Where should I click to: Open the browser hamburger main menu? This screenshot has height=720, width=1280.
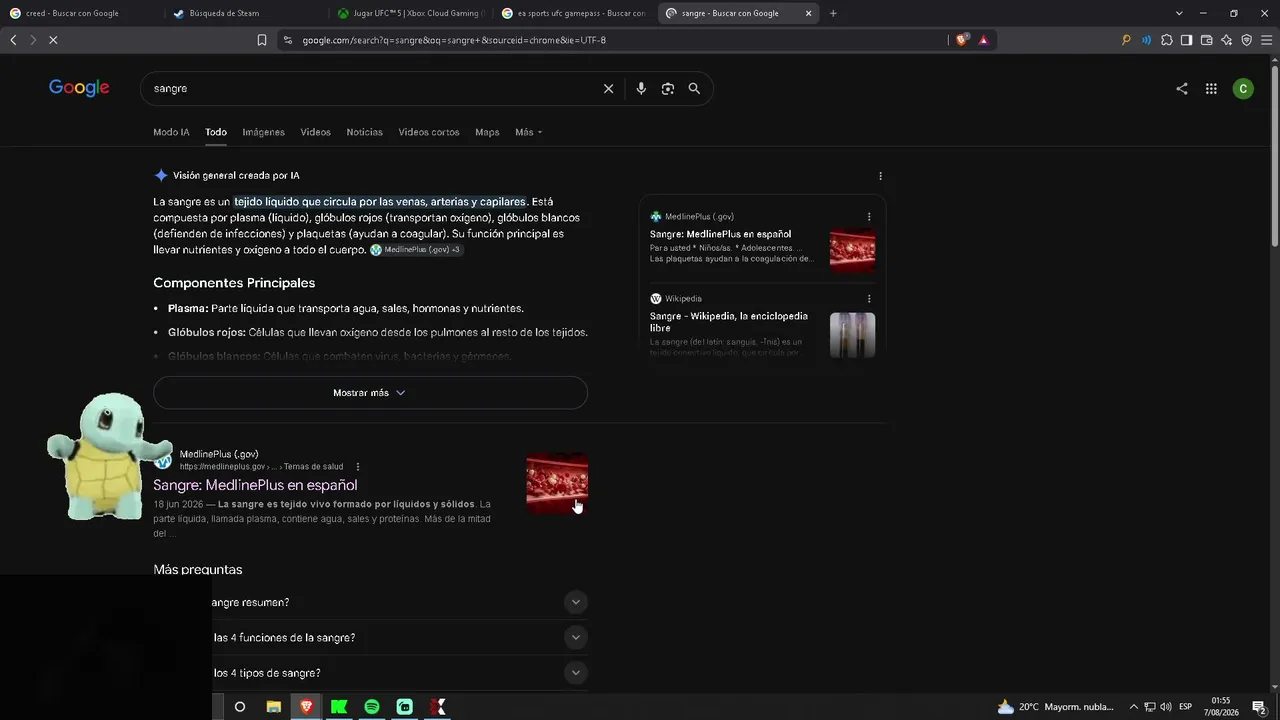tap(1266, 40)
